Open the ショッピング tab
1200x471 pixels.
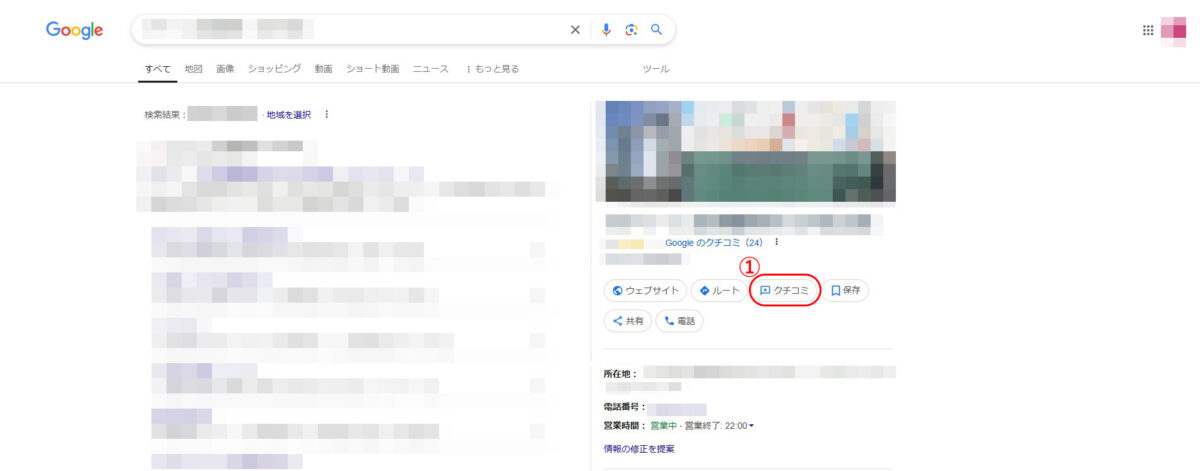coord(274,69)
